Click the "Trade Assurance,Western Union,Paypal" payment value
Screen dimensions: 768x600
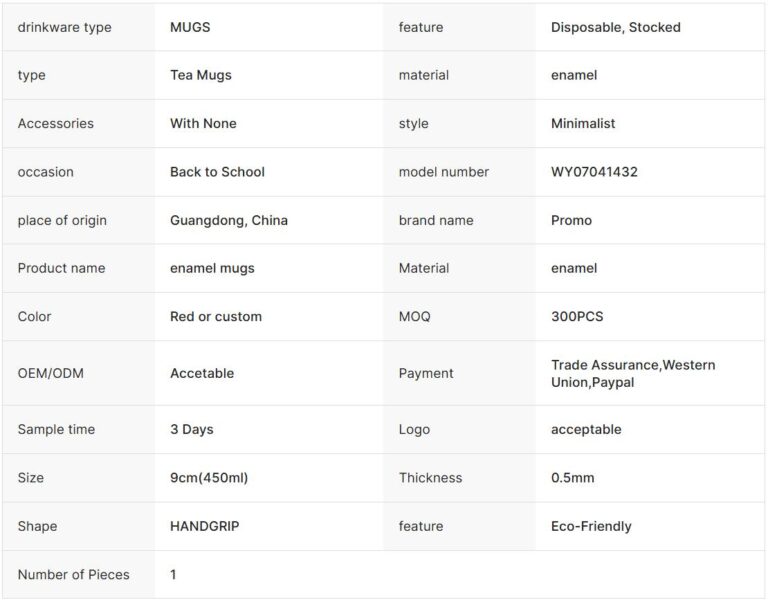[632, 373]
